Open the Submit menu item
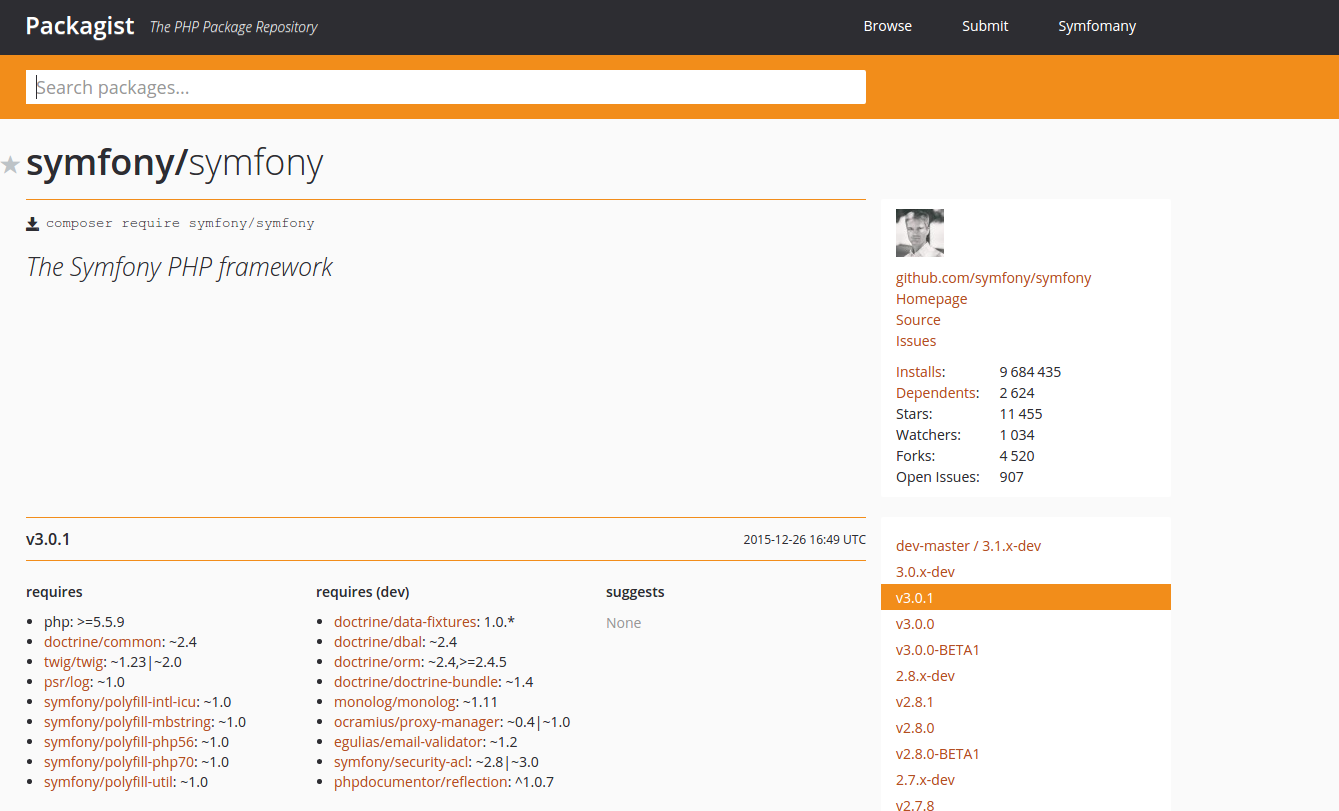 click(985, 26)
